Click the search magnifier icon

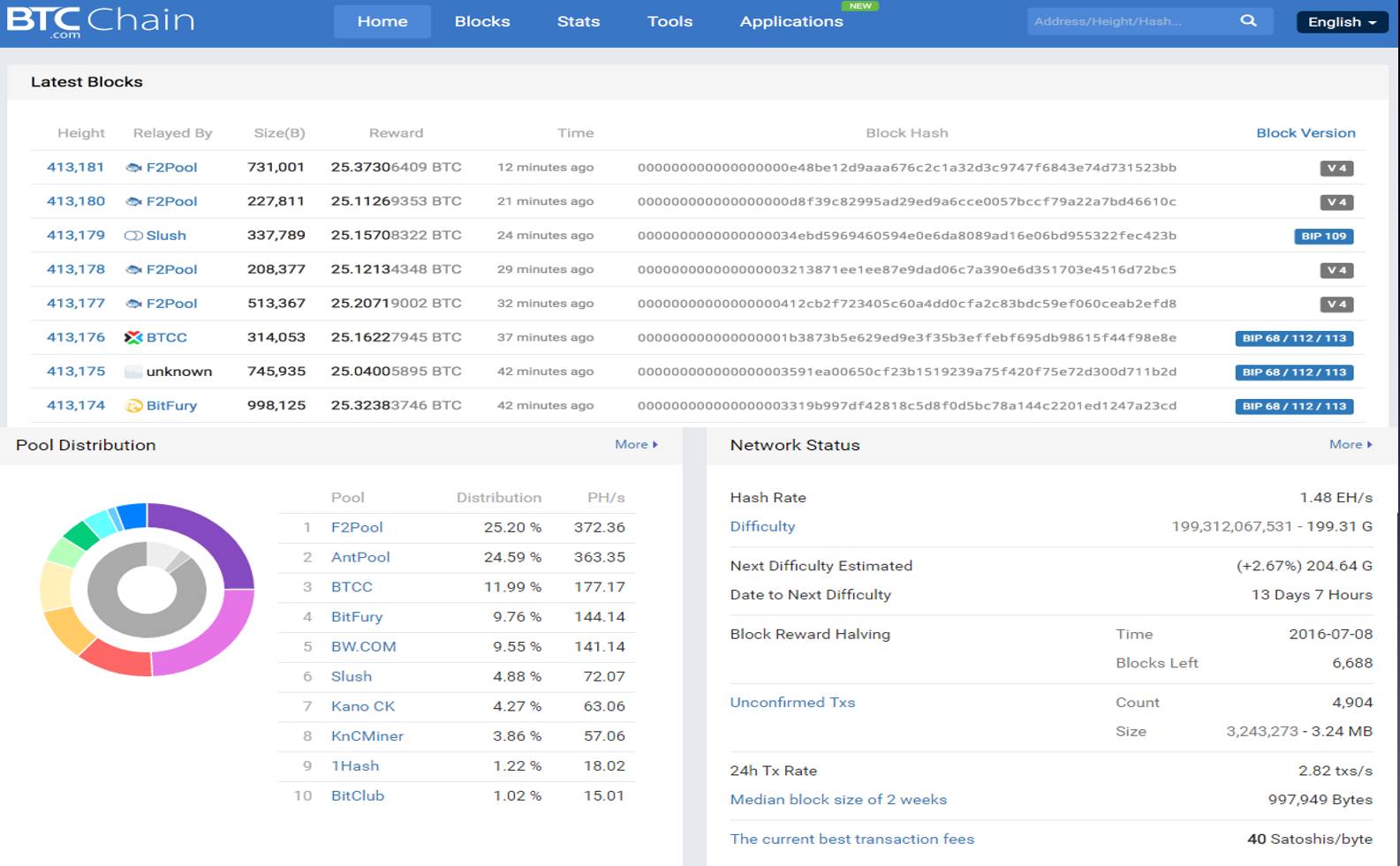pos(1248,20)
